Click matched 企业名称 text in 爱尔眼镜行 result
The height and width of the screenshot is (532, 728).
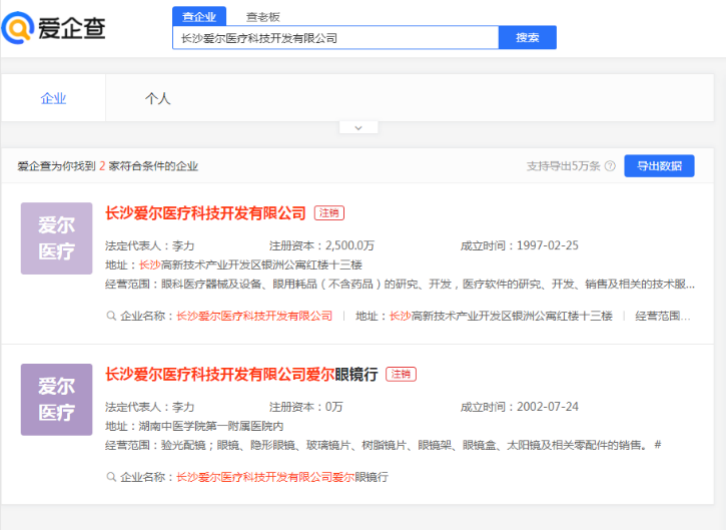tap(254, 477)
